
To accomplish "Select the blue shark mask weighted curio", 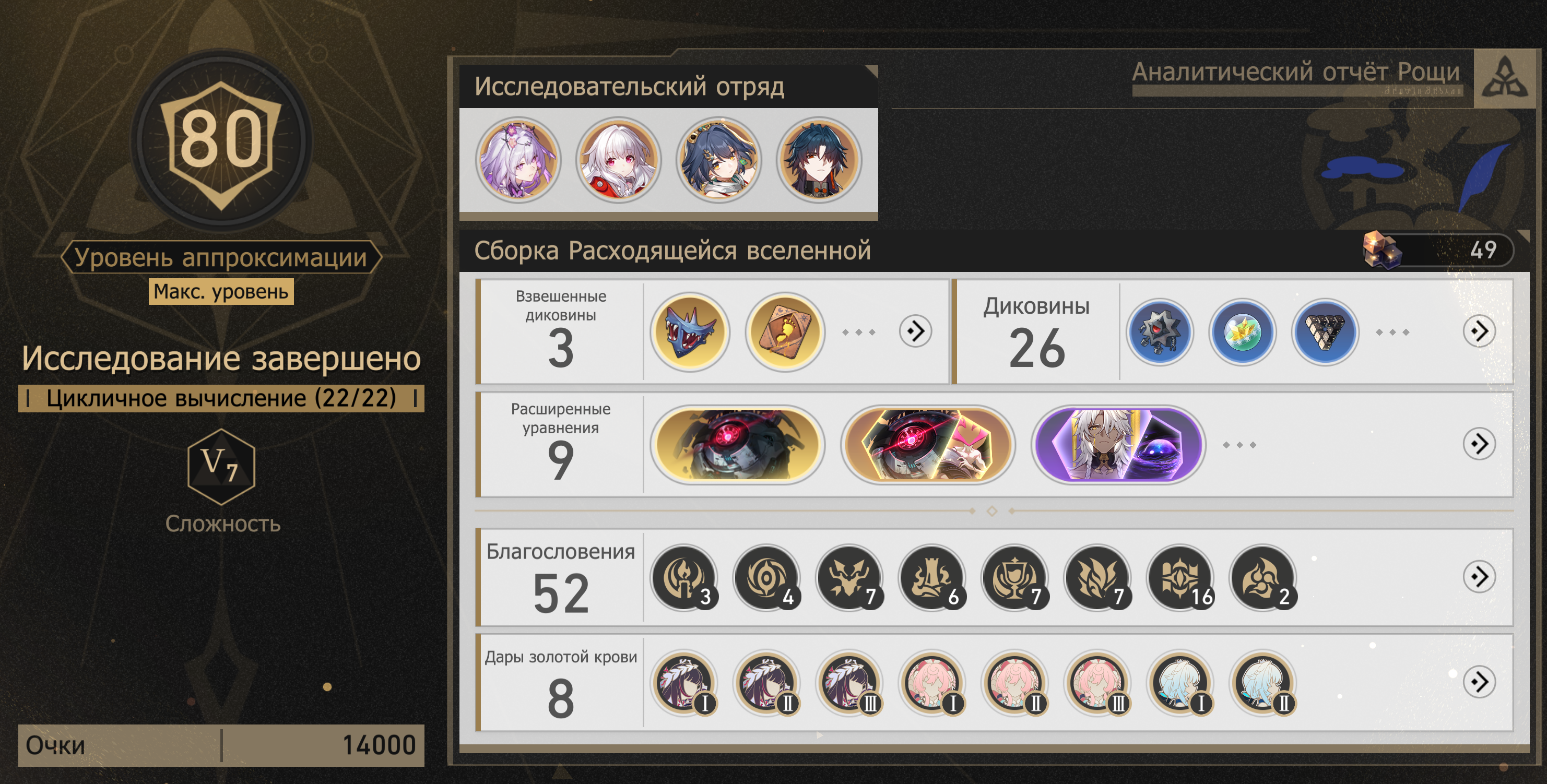I will coord(690,332).
